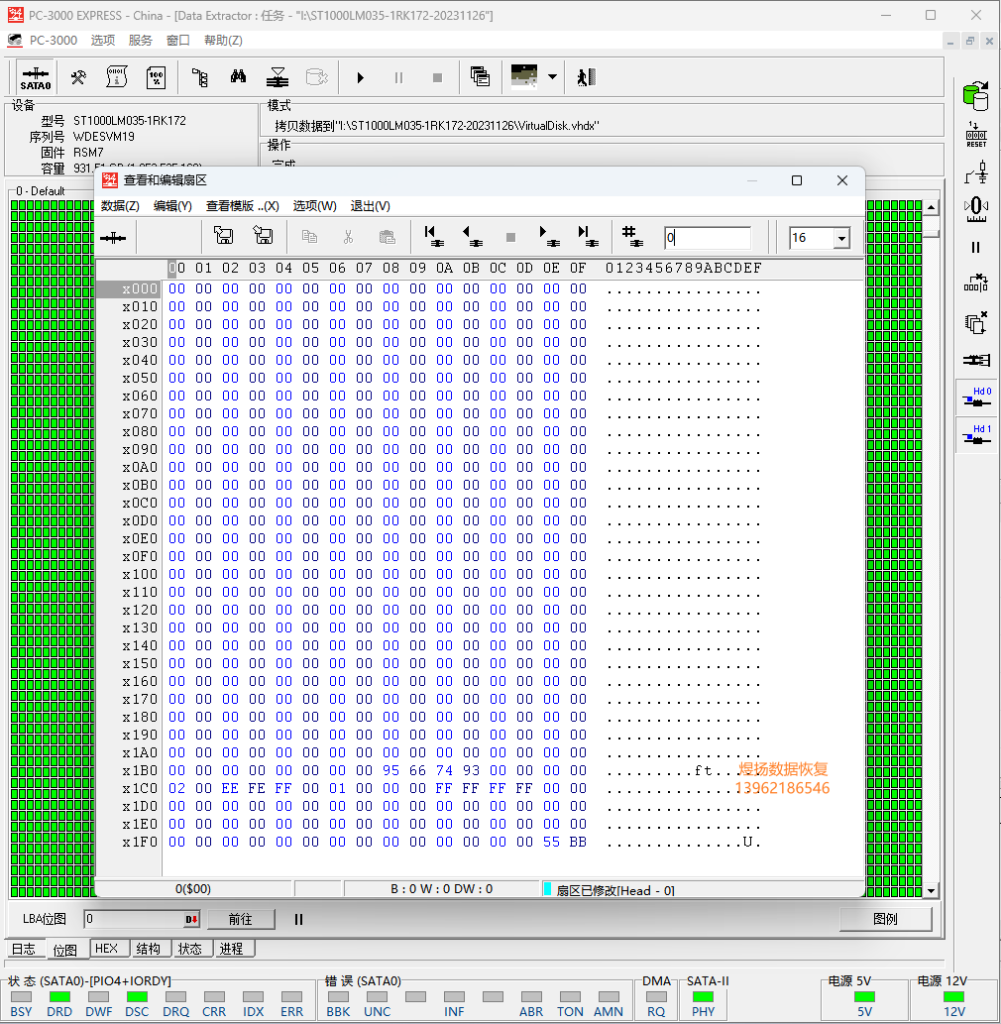Click the pause icon in right sidebar
Viewport: 1001px width, 1024px height.
[x=976, y=248]
